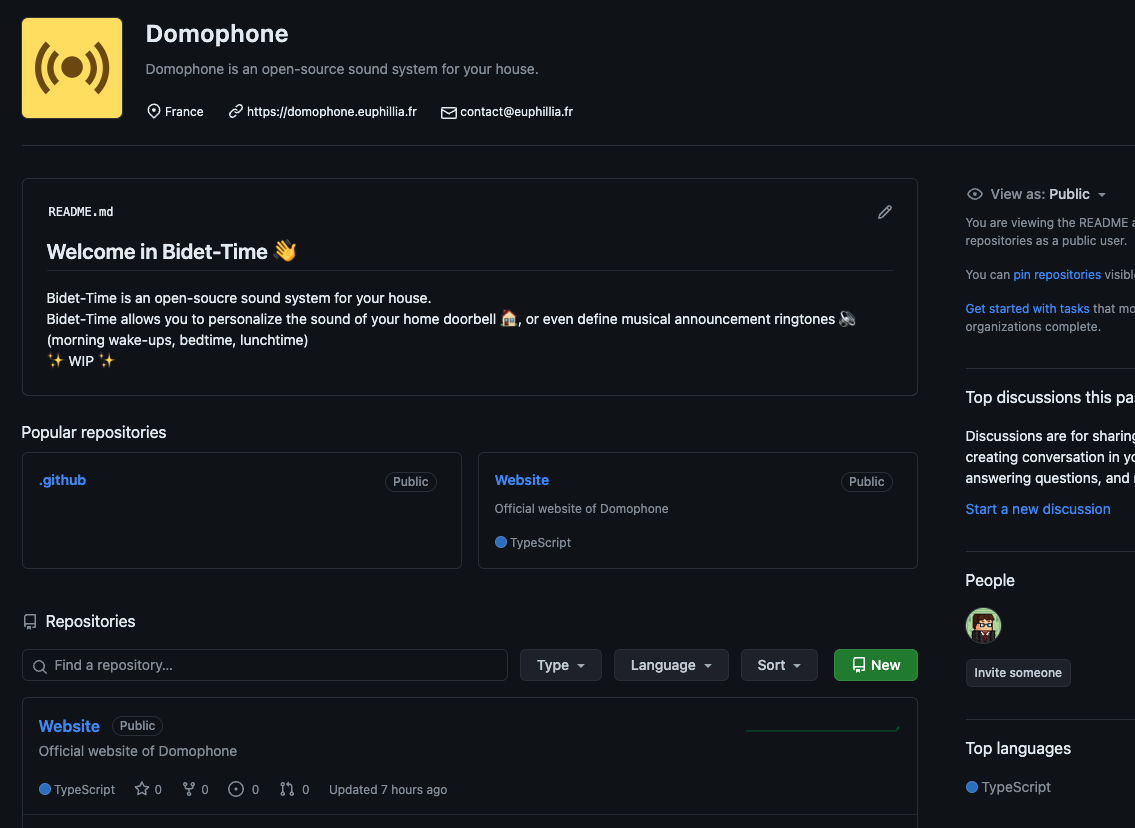The image size is (1135, 828).
Task: Click Start a new discussion link
Action: (1037, 509)
